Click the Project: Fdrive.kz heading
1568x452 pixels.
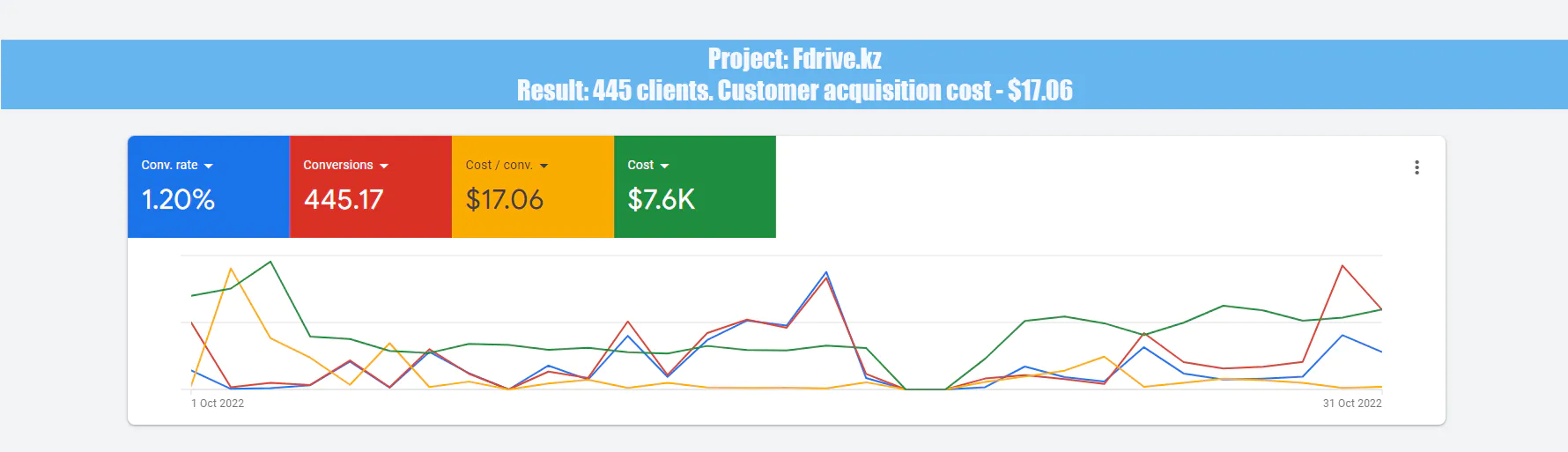(x=795, y=58)
